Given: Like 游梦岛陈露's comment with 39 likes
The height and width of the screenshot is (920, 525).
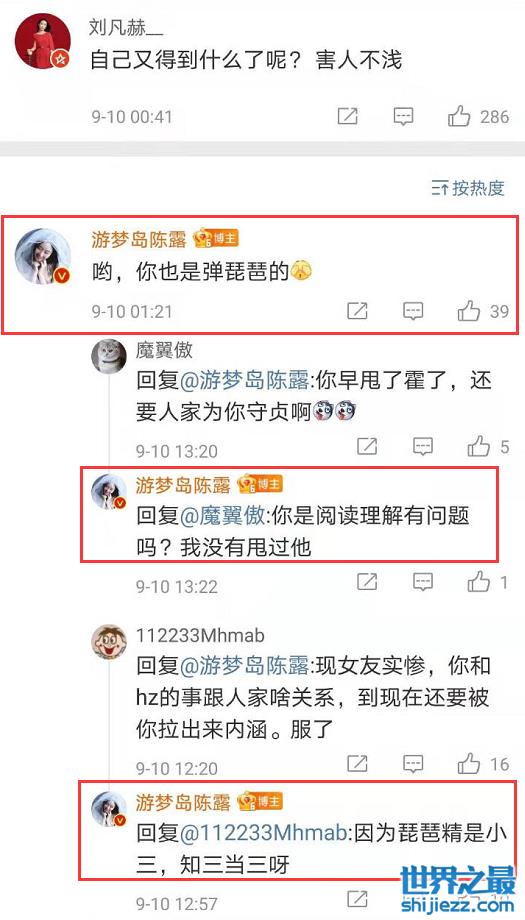Looking at the screenshot, I should pyautogui.click(x=469, y=311).
